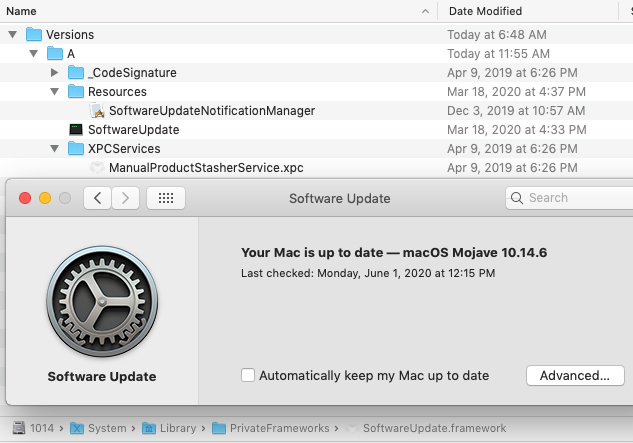
Task: Close the Software Update window
Action: (25, 198)
